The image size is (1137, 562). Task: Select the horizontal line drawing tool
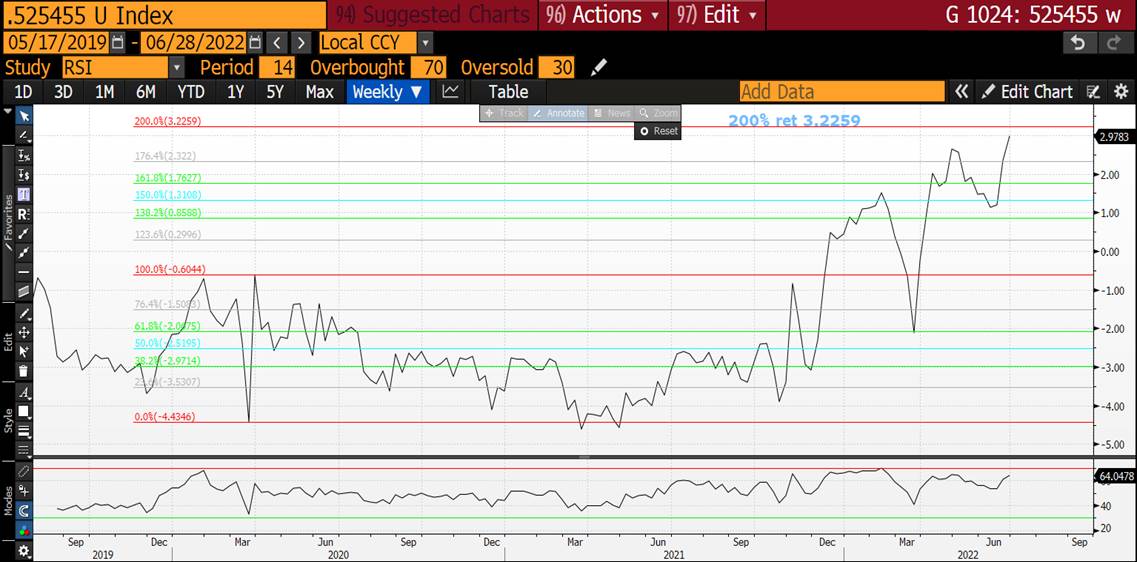click(24, 273)
